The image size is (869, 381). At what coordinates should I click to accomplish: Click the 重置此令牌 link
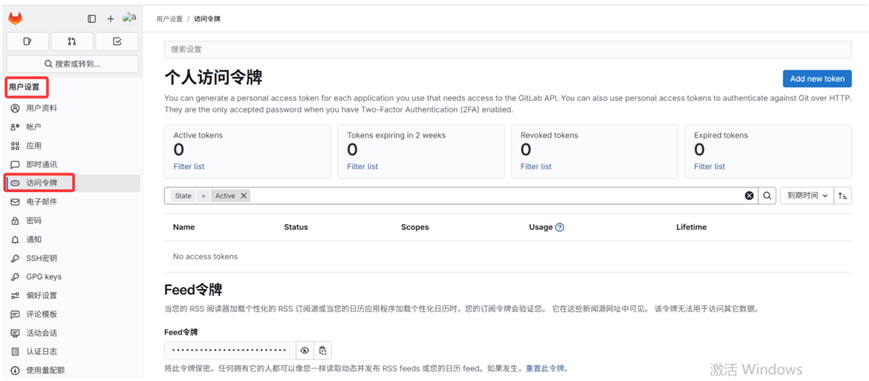click(x=546, y=369)
